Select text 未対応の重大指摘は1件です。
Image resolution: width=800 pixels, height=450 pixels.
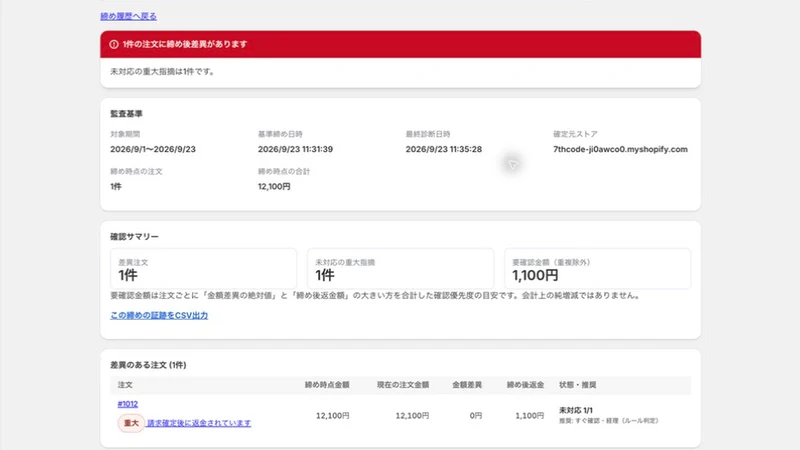click(x=163, y=72)
